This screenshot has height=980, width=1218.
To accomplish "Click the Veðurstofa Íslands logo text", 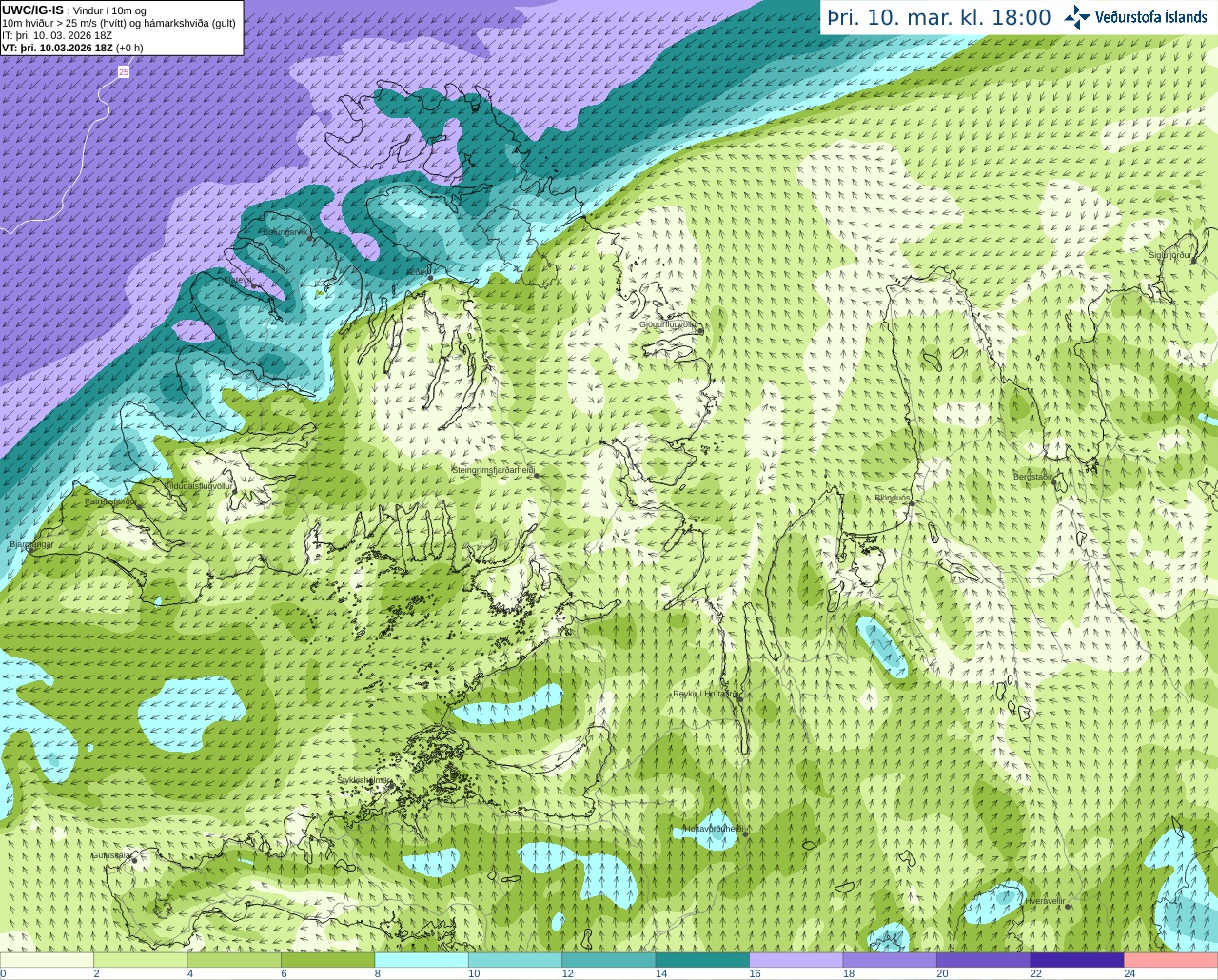I will 1150,17.
